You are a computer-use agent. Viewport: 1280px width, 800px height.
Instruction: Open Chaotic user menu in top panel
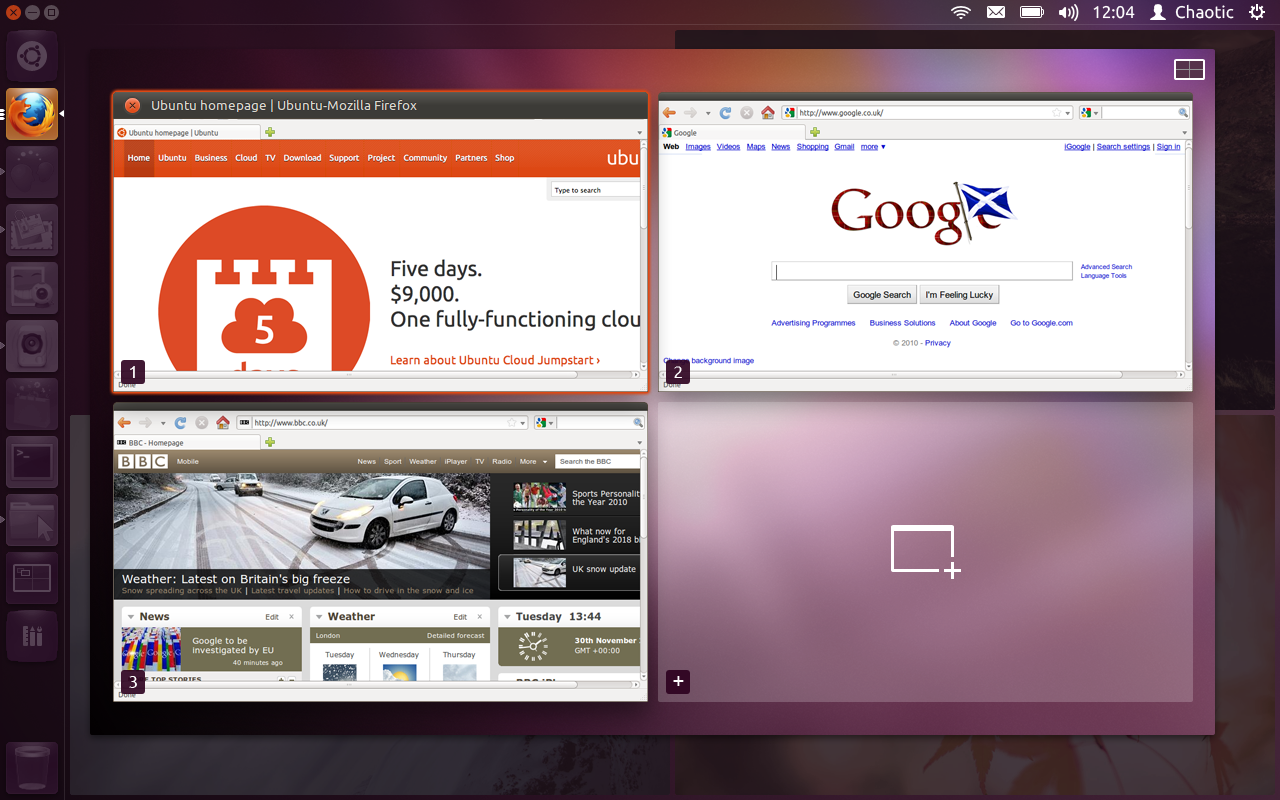tap(1192, 12)
